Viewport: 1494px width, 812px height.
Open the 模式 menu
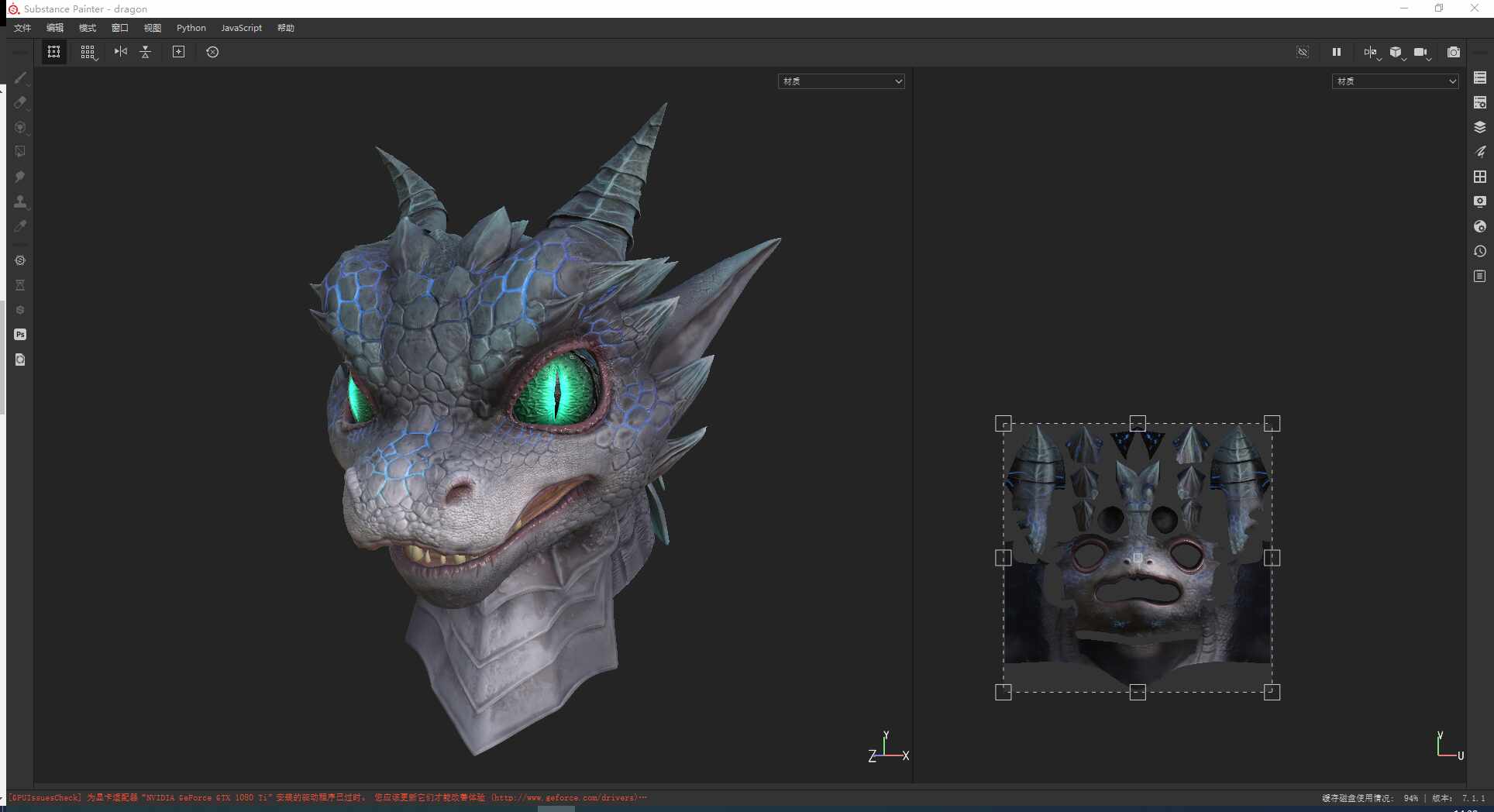click(x=88, y=28)
